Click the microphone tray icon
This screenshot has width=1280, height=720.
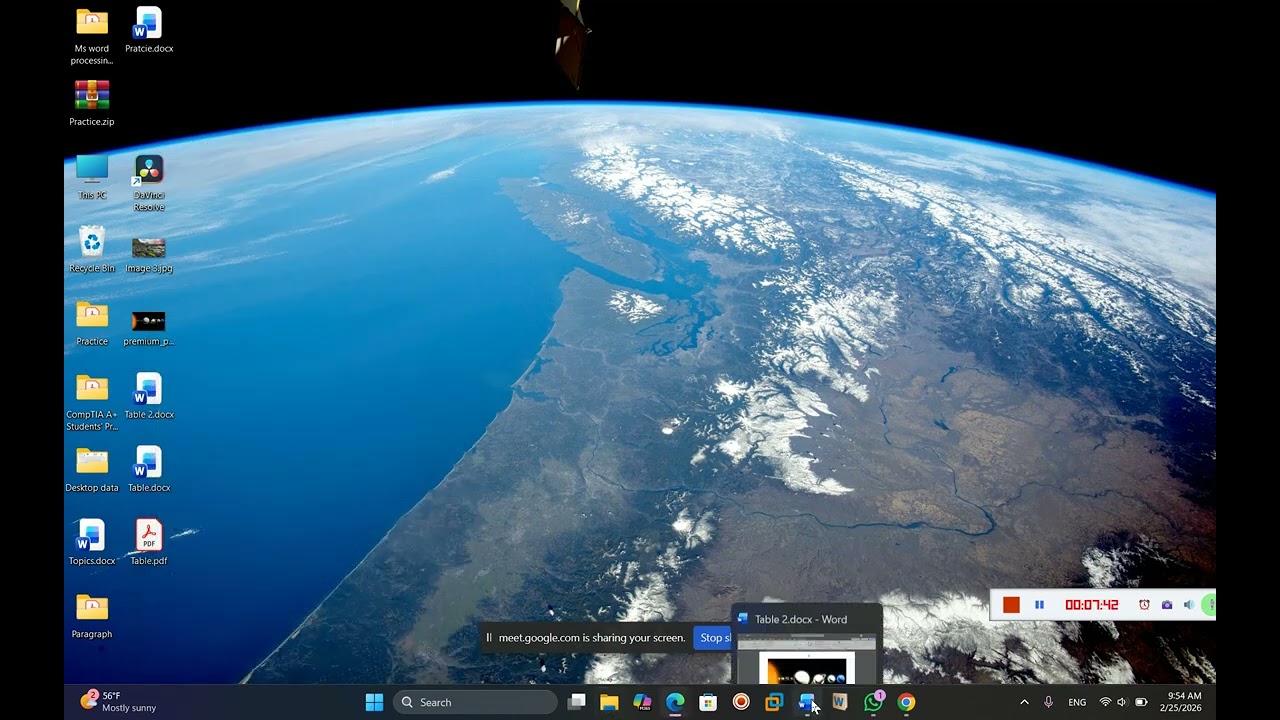click(x=1048, y=702)
